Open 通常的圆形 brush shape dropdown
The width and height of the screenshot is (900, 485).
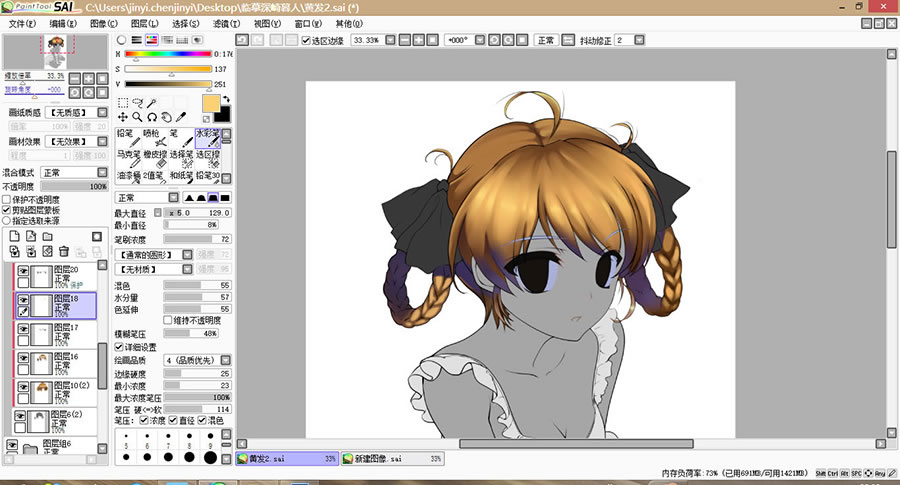click(x=187, y=254)
